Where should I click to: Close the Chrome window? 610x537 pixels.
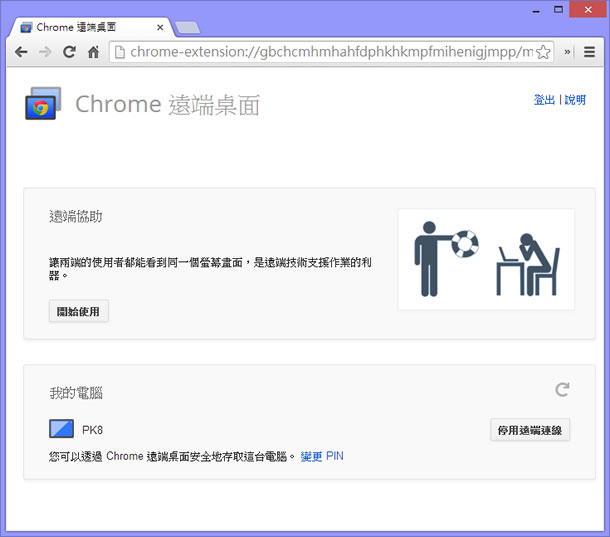click(x=588, y=10)
